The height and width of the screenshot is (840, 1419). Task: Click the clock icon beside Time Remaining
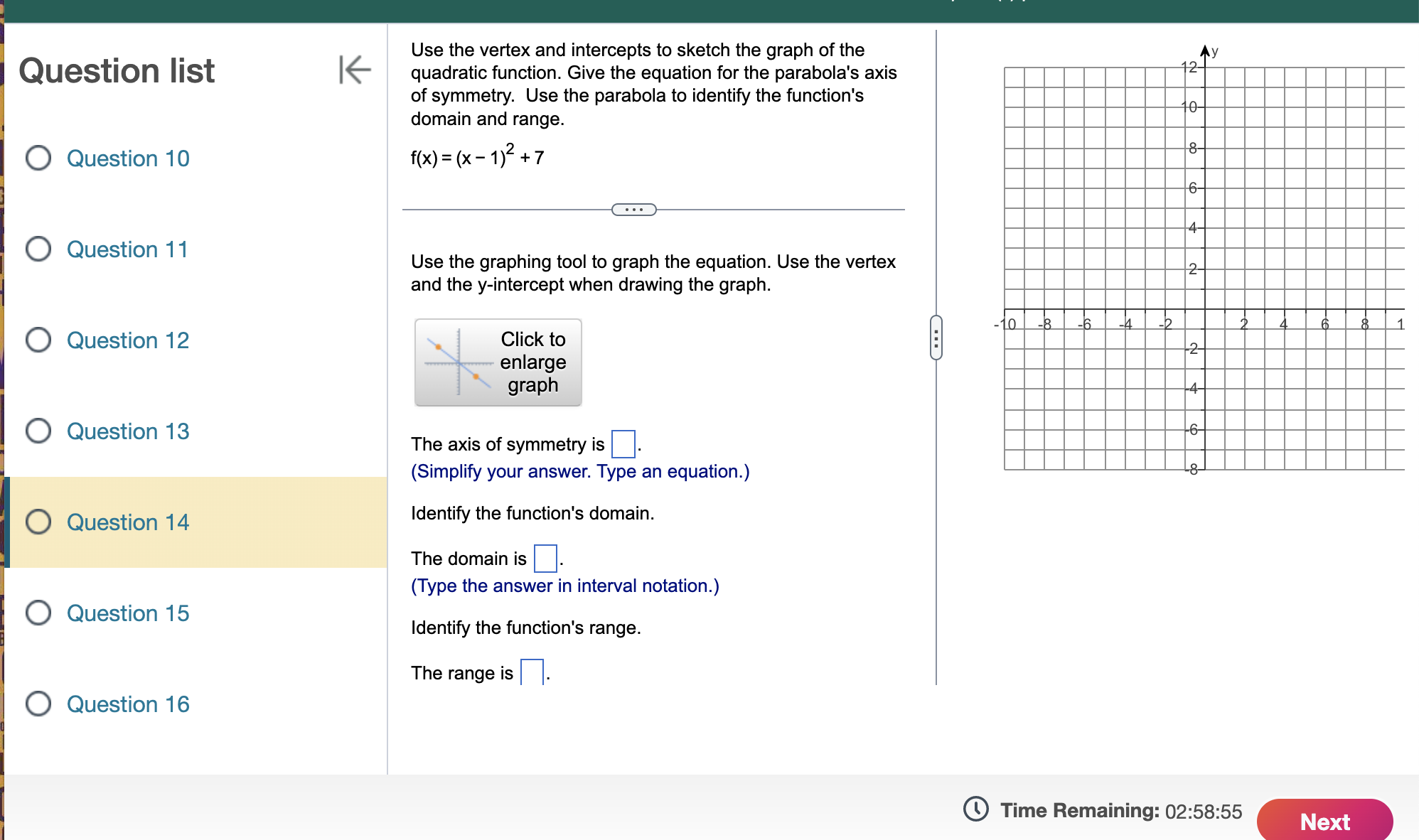tap(975, 809)
